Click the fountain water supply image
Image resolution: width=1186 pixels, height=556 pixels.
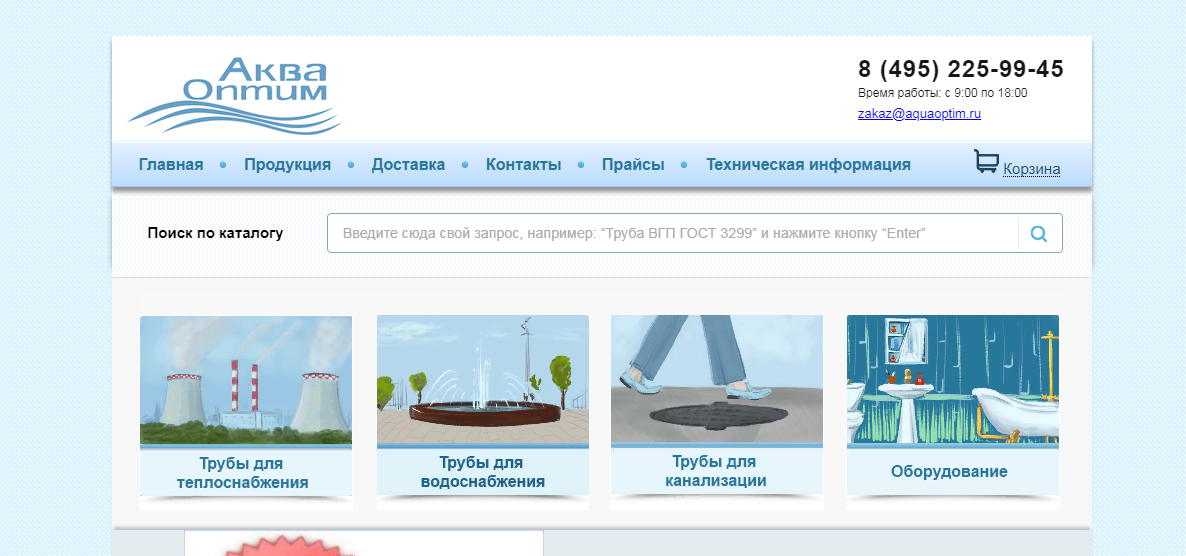(x=483, y=380)
